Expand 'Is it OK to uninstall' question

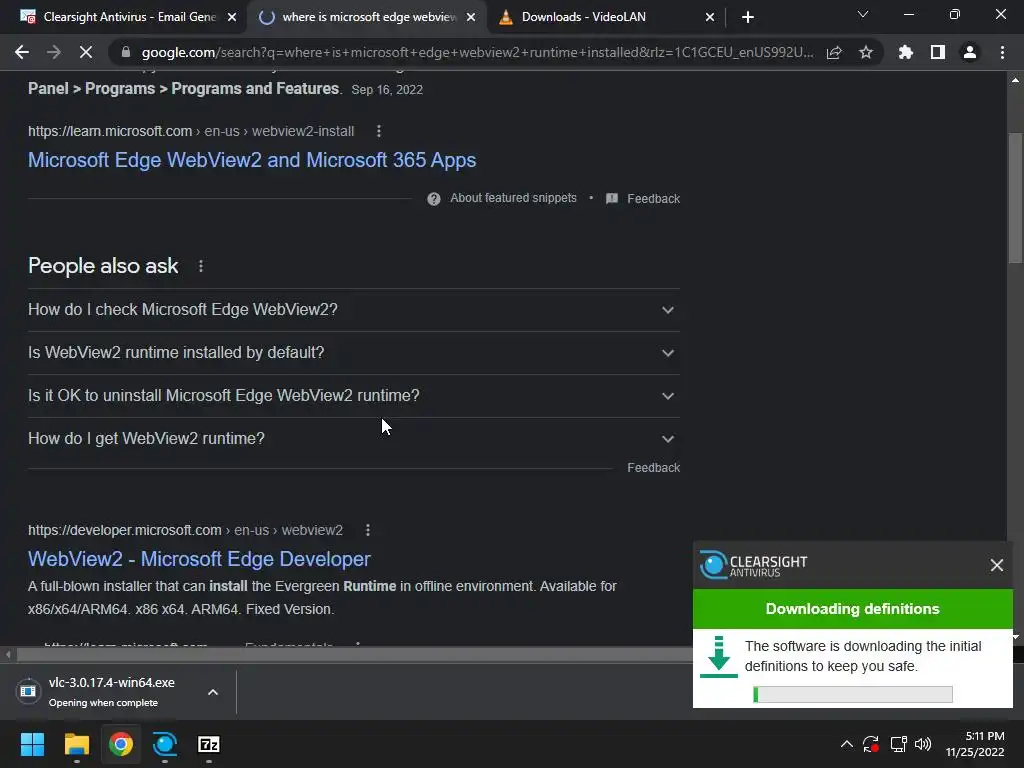click(x=353, y=396)
